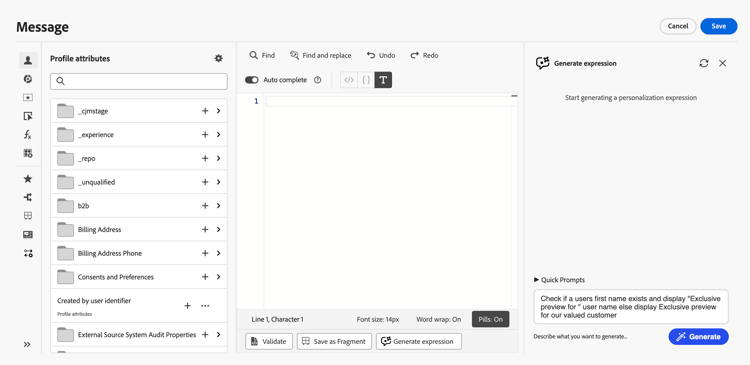Image resolution: width=750 pixels, height=365 pixels.
Task: Collapse editor minimap dash icon
Action: (514, 96)
